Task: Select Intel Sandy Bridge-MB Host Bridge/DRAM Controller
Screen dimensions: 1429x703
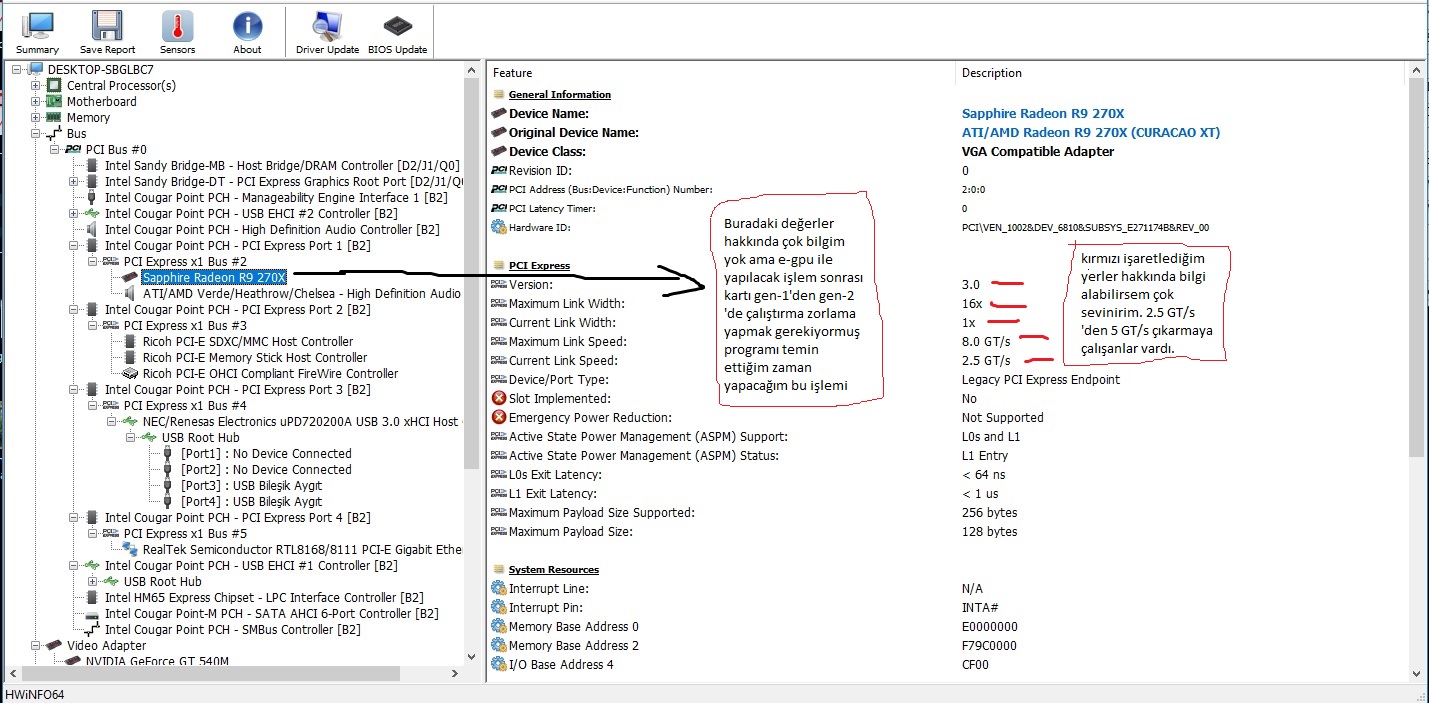Action: 282,165
